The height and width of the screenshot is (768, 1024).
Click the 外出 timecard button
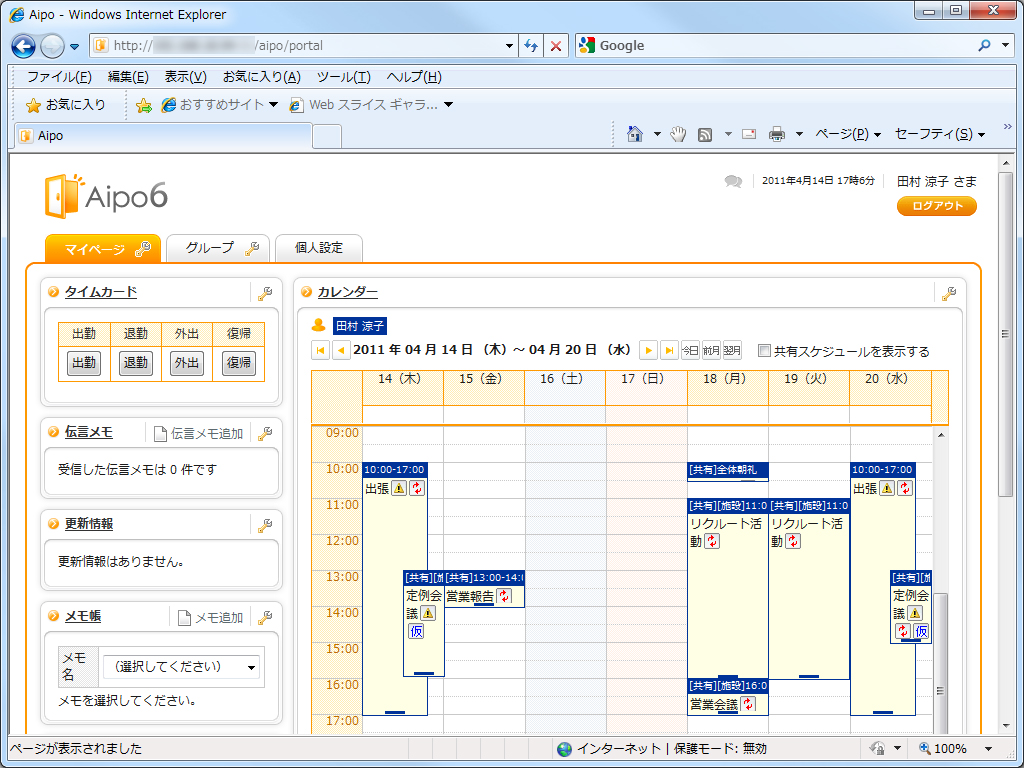click(x=187, y=363)
